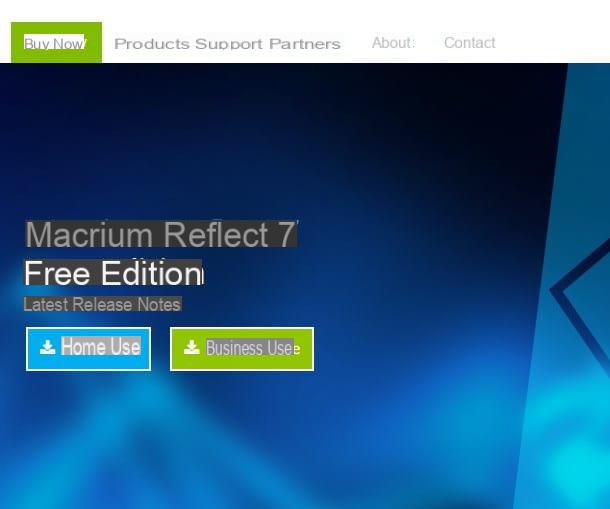Click the green Buy Now button
The height and width of the screenshot is (509, 610).
tap(56, 42)
